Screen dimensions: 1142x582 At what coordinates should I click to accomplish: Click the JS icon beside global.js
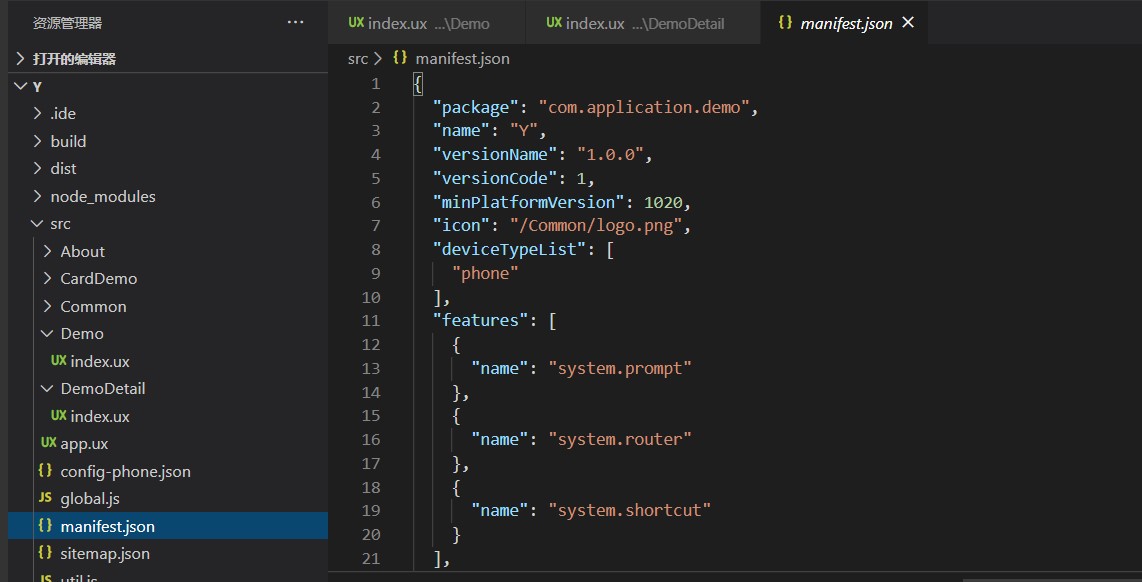45,498
